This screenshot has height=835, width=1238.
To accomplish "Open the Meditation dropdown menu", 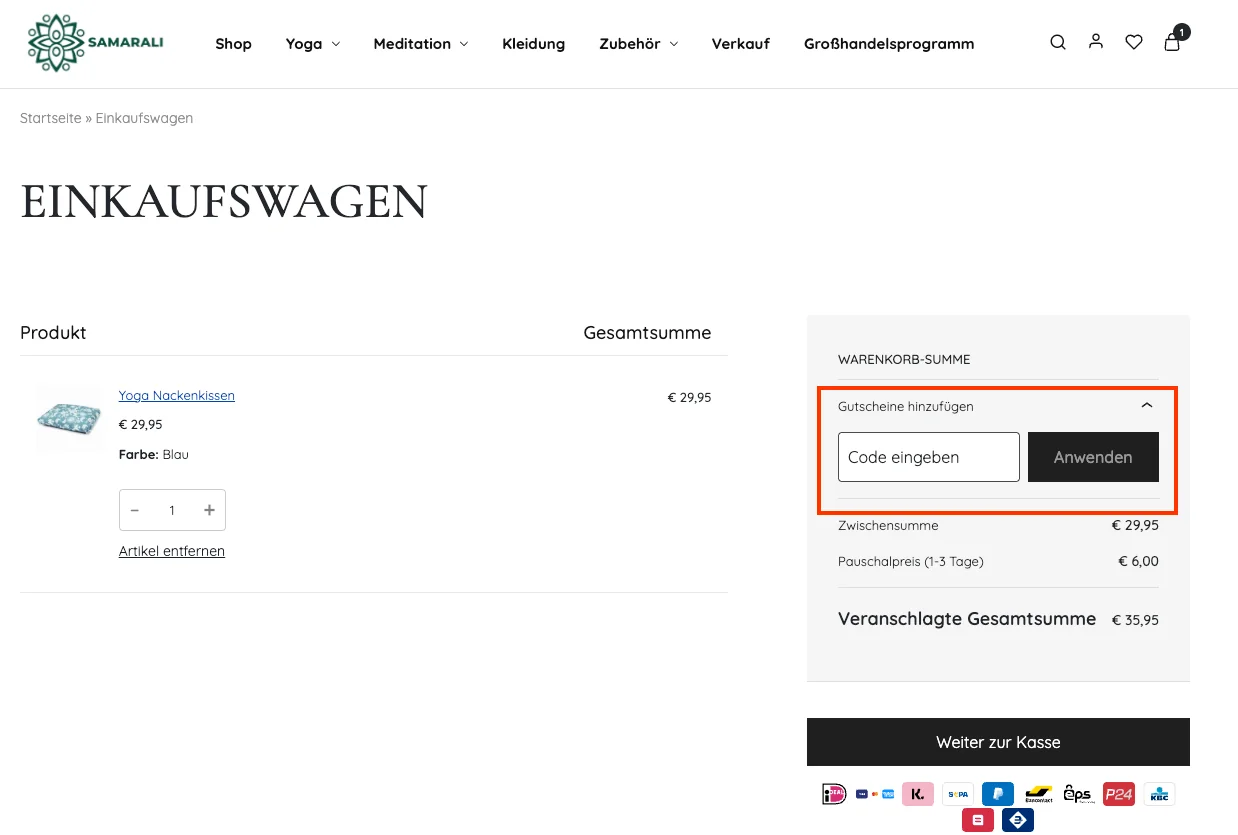I will 420,44.
